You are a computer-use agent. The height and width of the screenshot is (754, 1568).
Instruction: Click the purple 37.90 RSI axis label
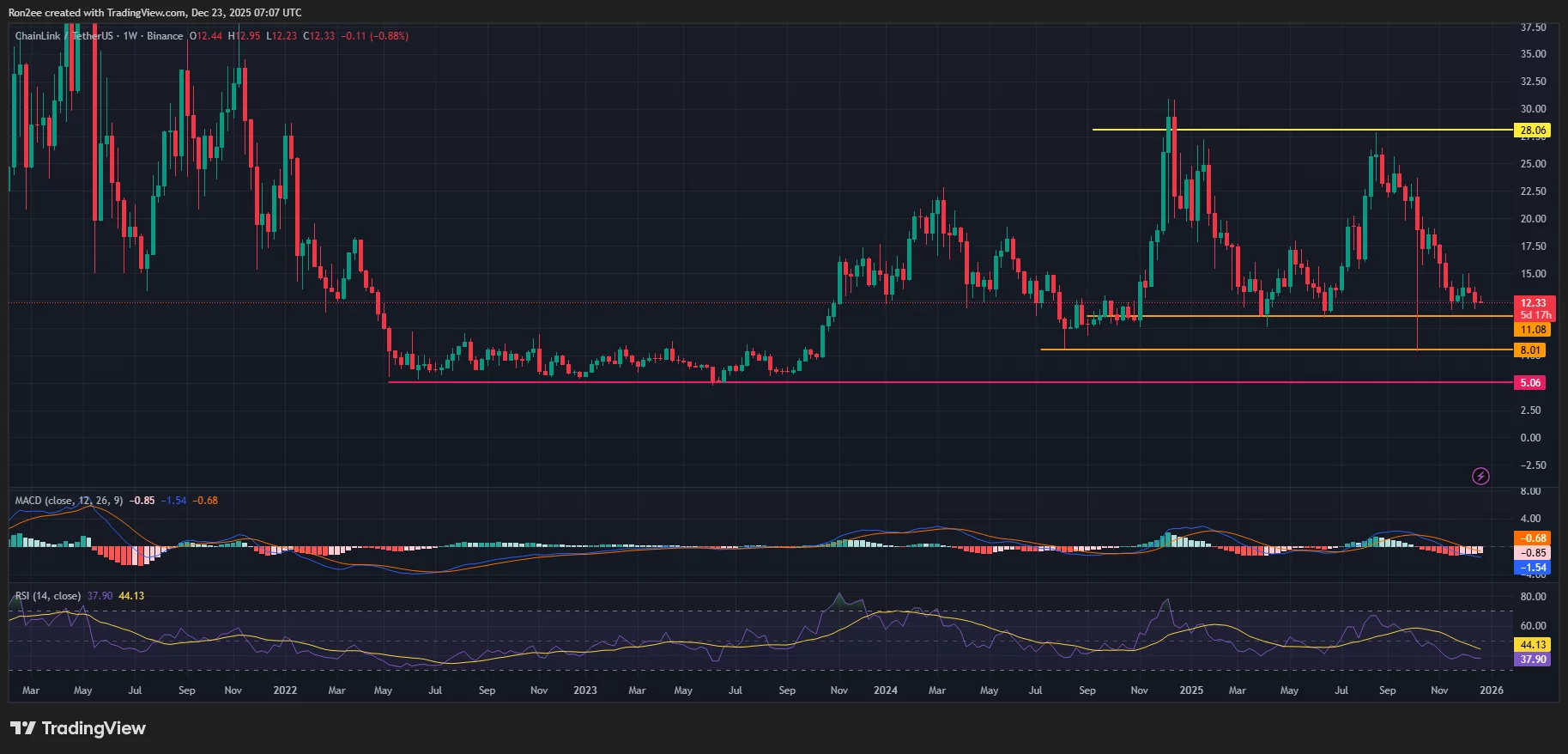pyautogui.click(x=1533, y=660)
